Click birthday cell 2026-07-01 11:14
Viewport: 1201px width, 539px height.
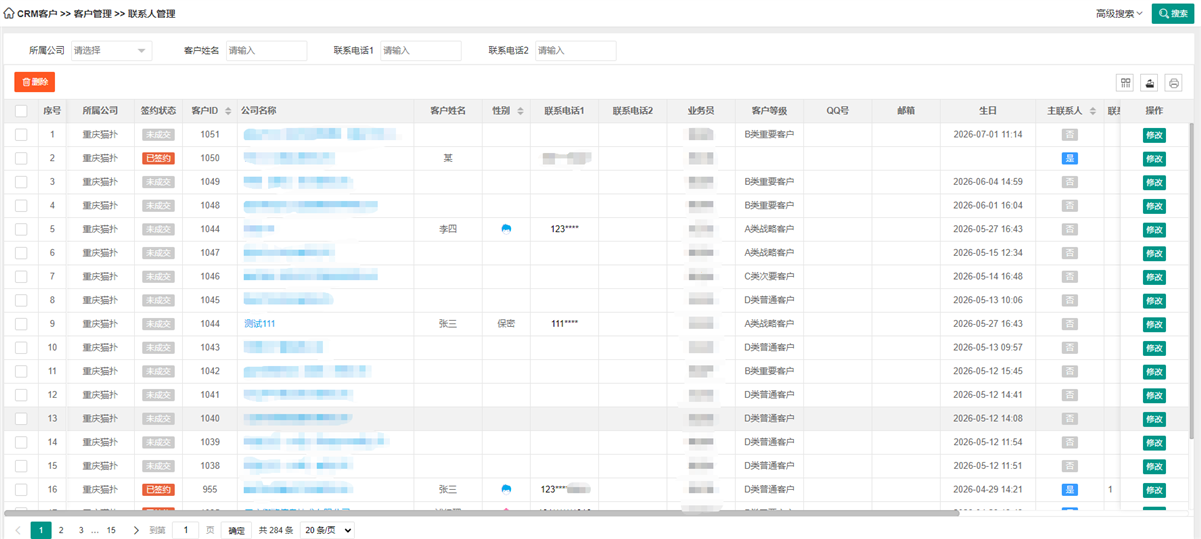tap(988, 134)
